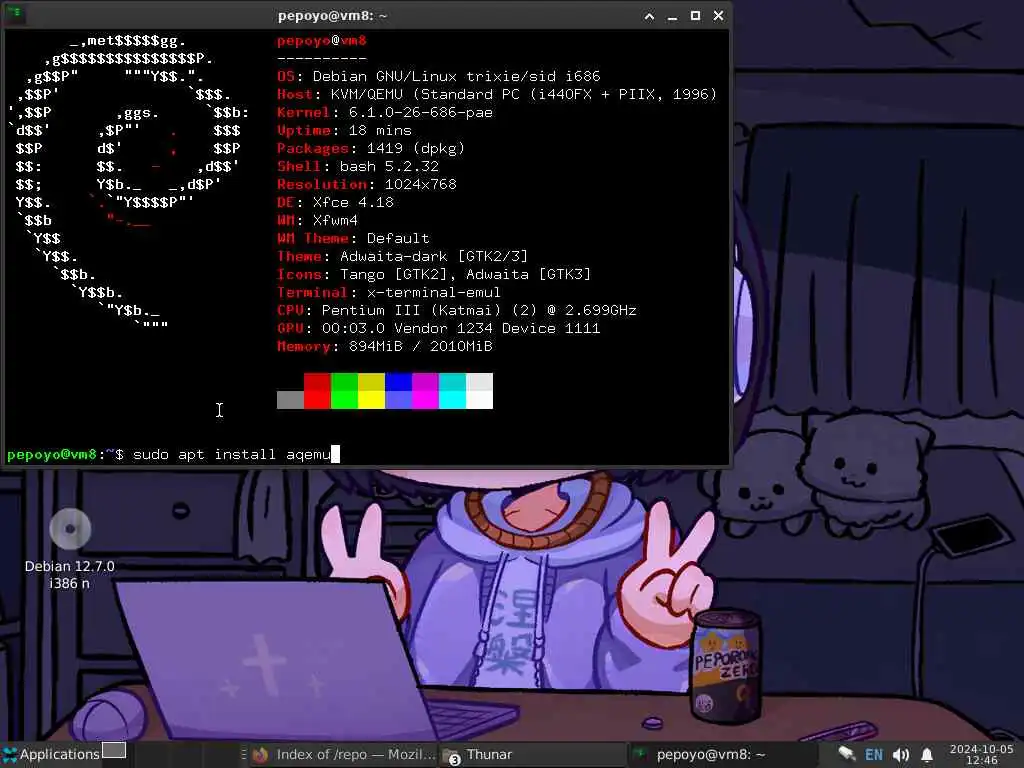Minimize the terminal window
1024x768 pixels.
672,16
